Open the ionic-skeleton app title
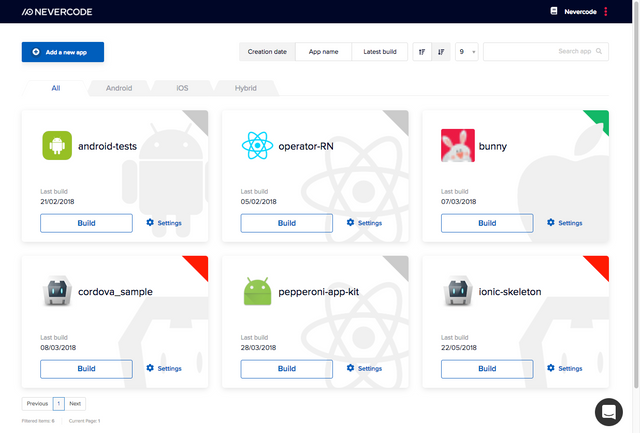Image resolution: width=640 pixels, height=433 pixels. click(510, 292)
